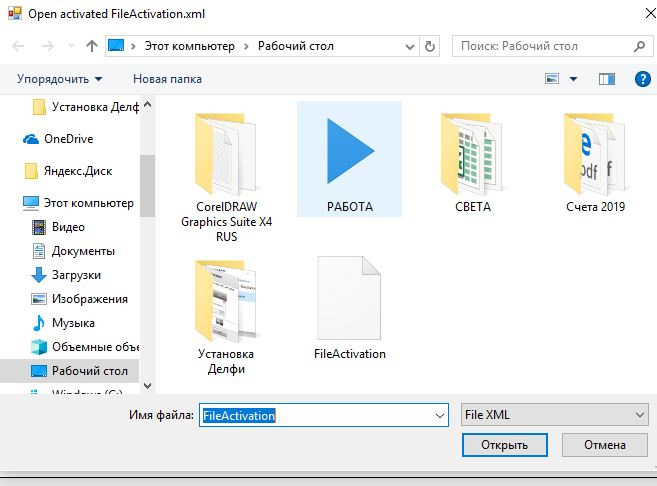The height and width of the screenshot is (486, 657).
Task: Open OneDrive in the navigation pane
Action: tap(58, 139)
